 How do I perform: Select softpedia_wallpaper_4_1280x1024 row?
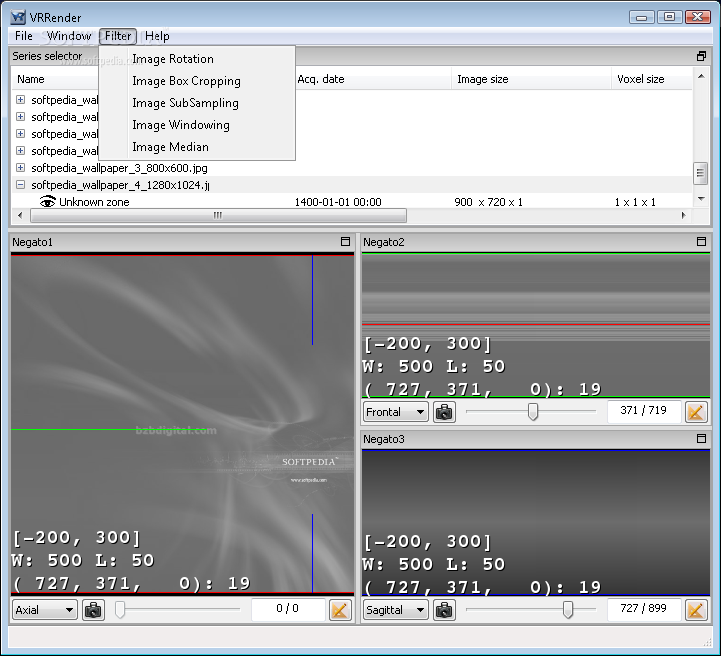coord(351,185)
